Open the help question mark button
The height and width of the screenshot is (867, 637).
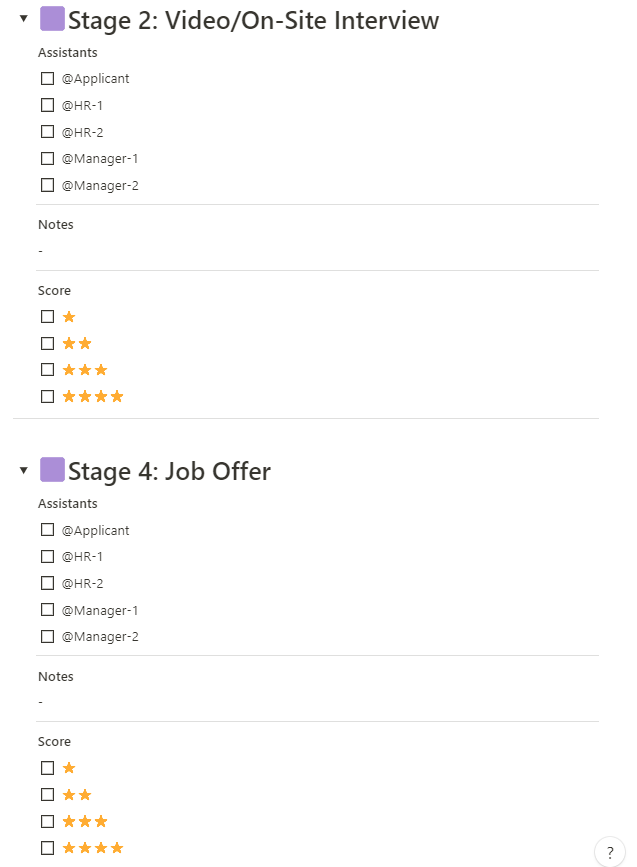click(x=610, y=852)
